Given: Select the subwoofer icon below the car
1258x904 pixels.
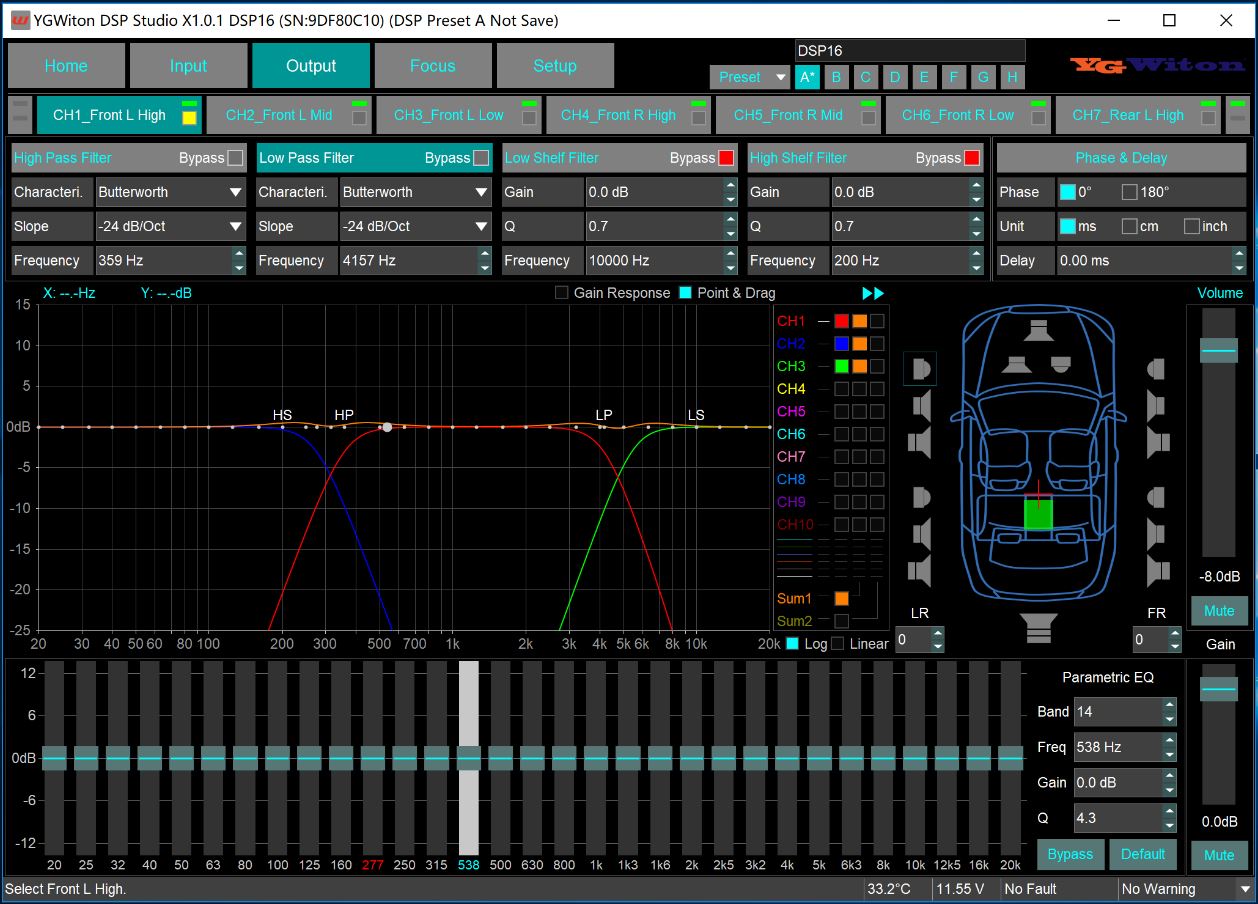Looking at the screenshot, I should tap(1039, 629).
